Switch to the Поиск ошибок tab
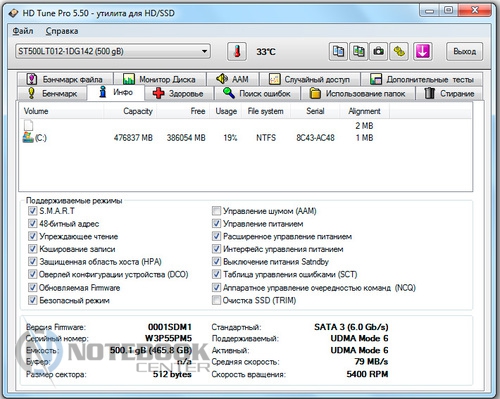This screenshot has width=500, height=399. click(257, 94)
